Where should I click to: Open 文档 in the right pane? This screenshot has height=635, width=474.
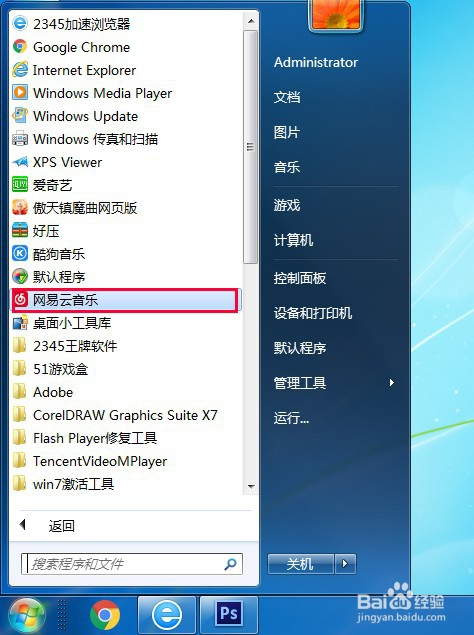click(x=287, y=97)
